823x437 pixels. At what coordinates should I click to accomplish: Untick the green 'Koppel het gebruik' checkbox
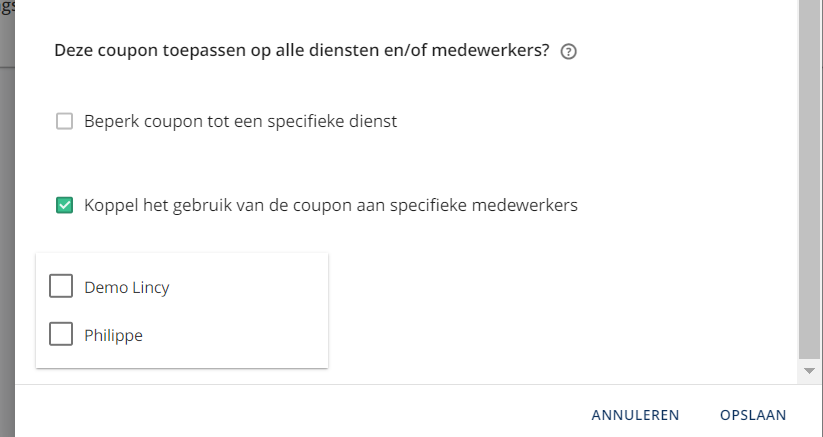point(65,205)
